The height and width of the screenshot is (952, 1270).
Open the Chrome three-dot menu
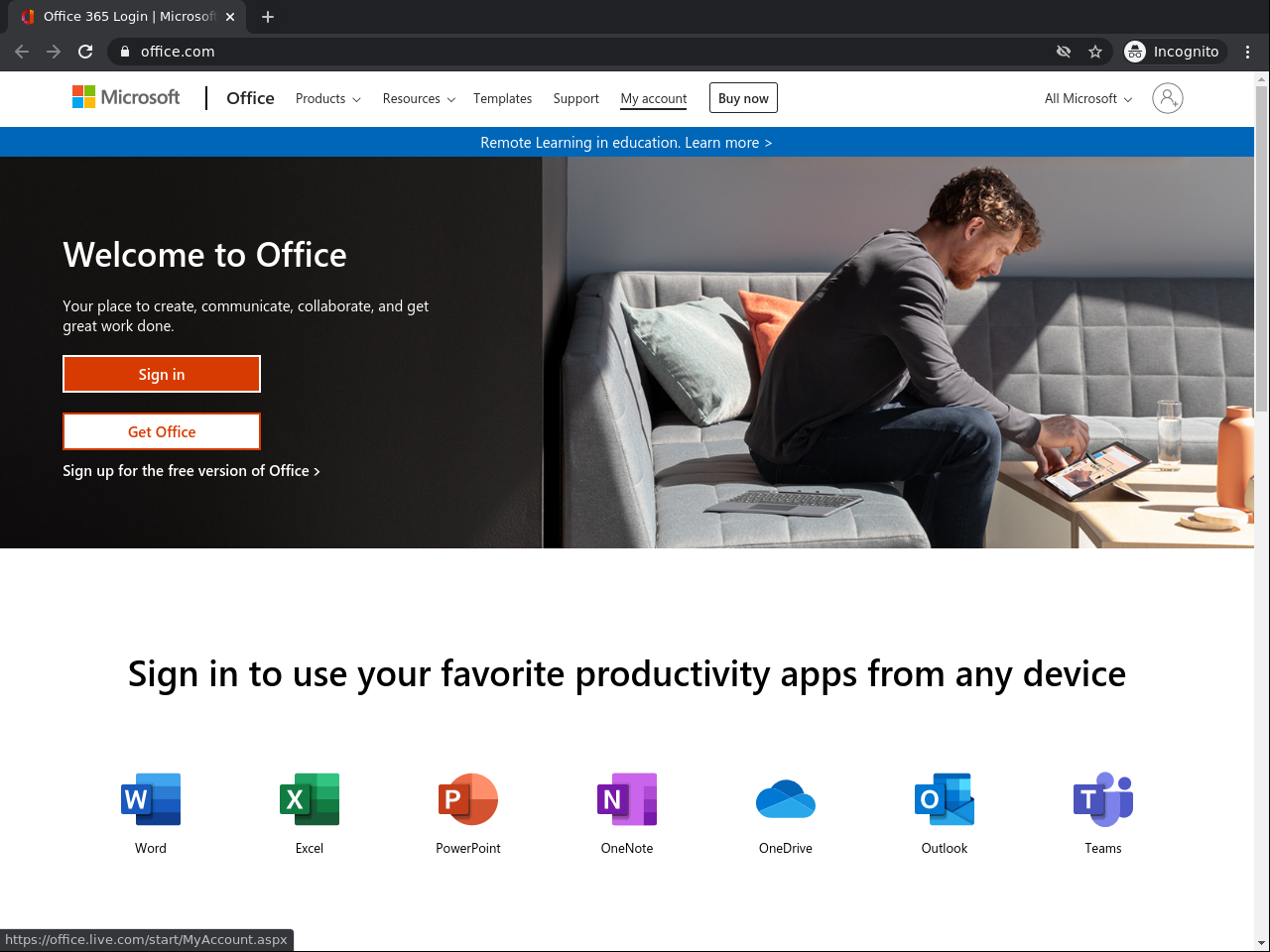point(1248,52)
